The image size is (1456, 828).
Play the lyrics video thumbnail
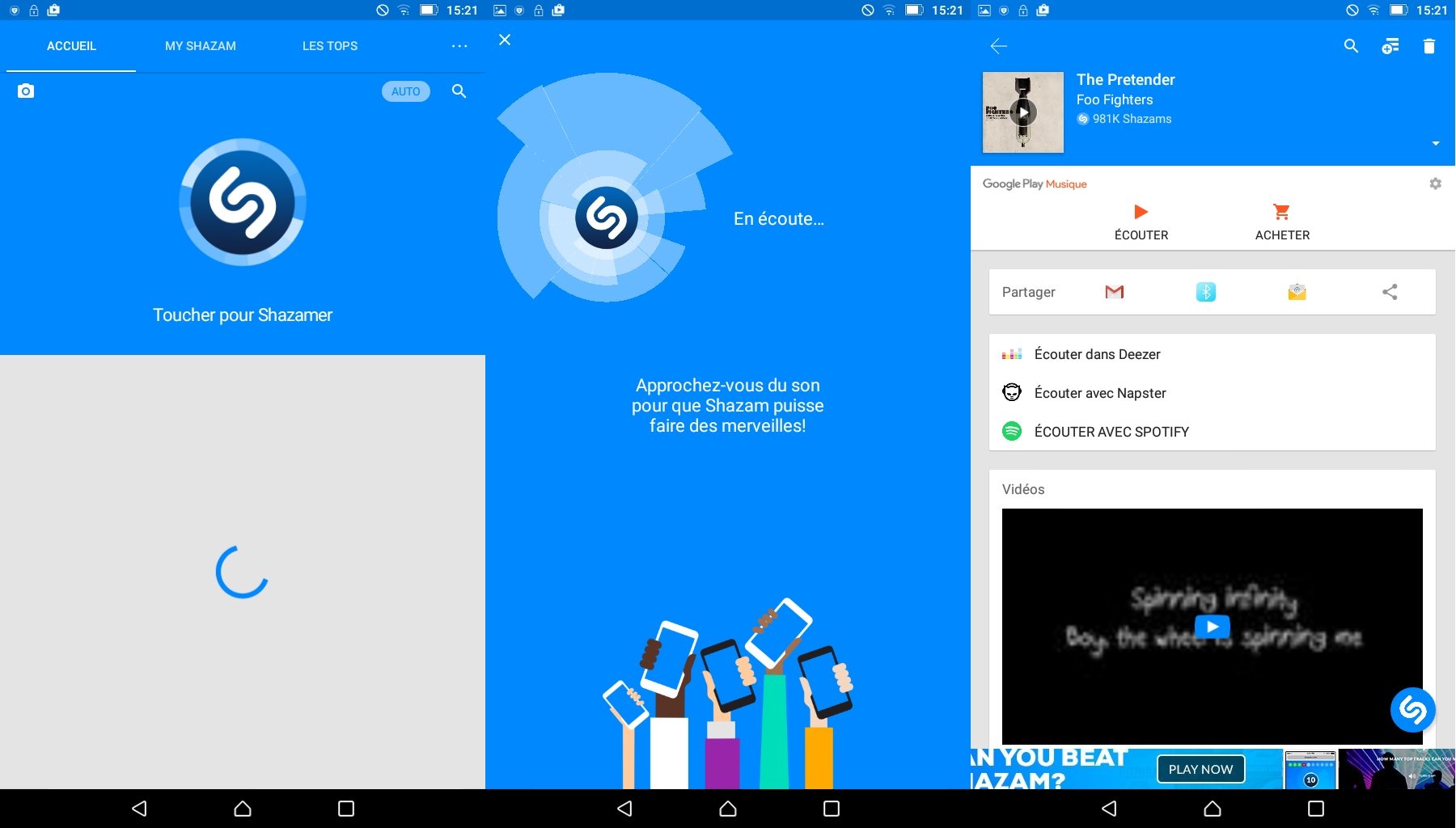click(x=1212, y=627)
